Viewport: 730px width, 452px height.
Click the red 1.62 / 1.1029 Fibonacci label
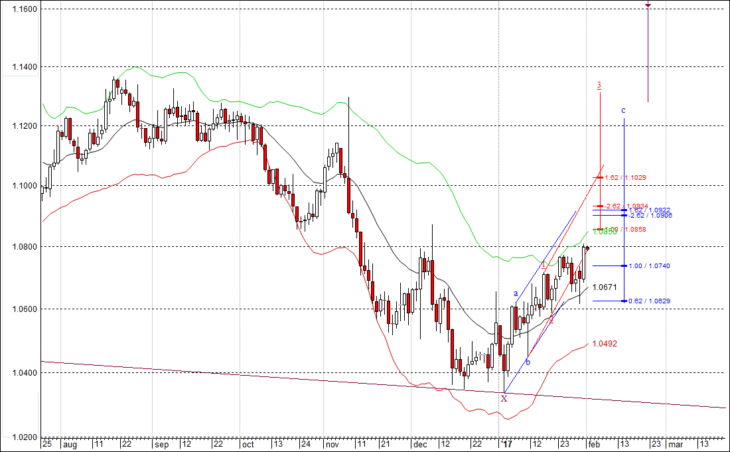625,178
